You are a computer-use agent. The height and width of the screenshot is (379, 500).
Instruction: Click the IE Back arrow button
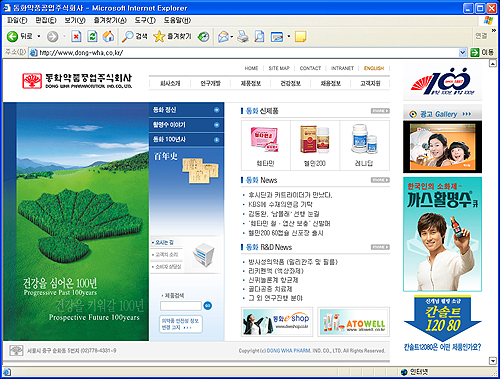13,36
